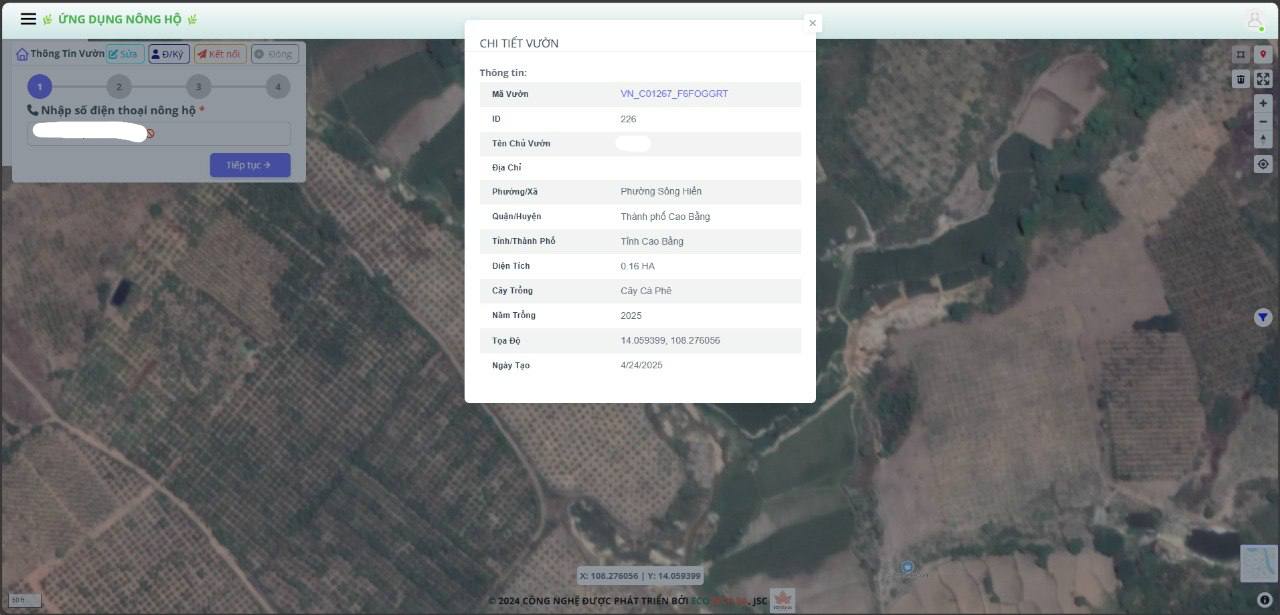Click Tiếp tục to continue

click(250, 165)
